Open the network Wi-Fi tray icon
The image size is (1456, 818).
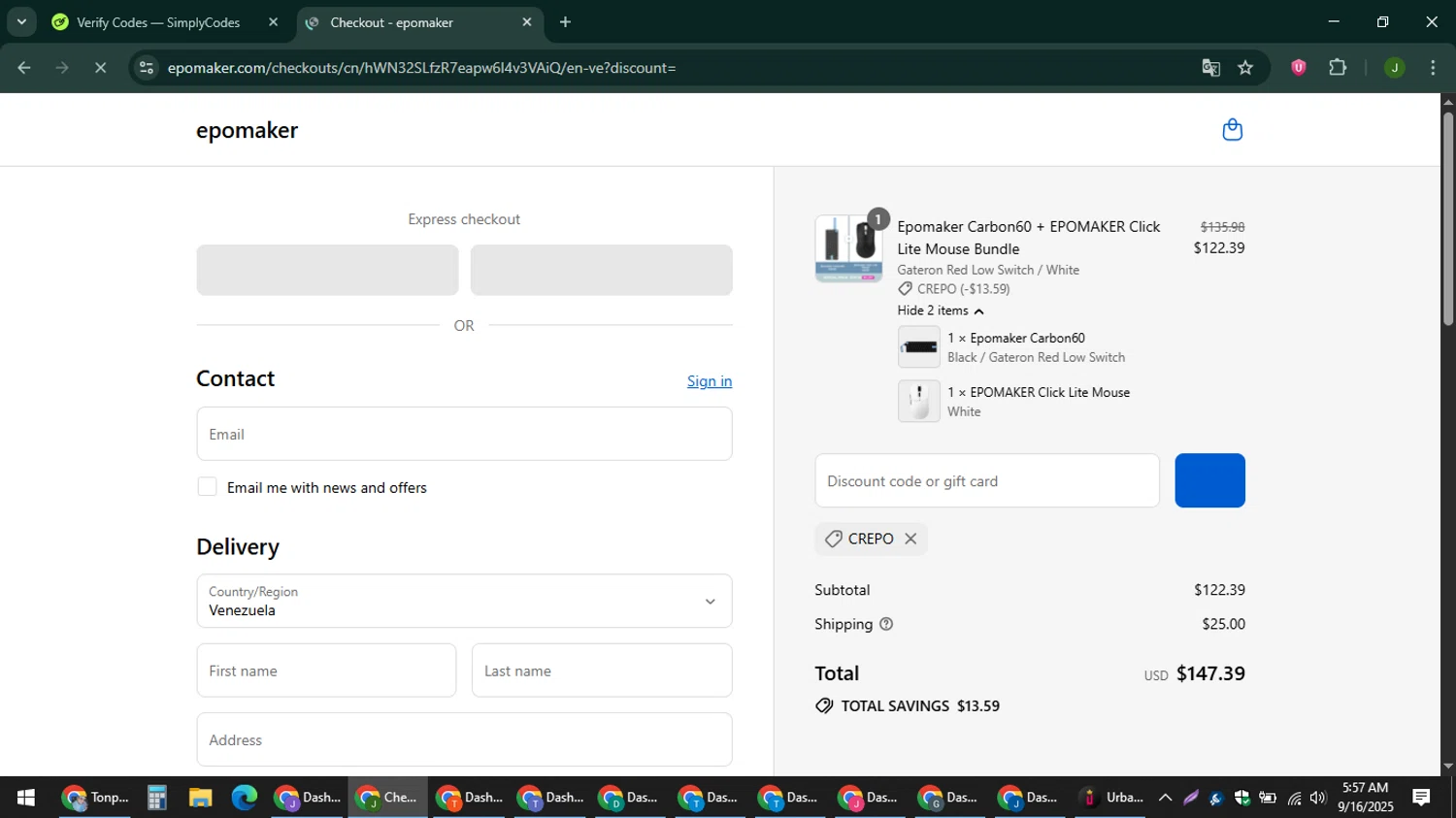pos(1294,798)
